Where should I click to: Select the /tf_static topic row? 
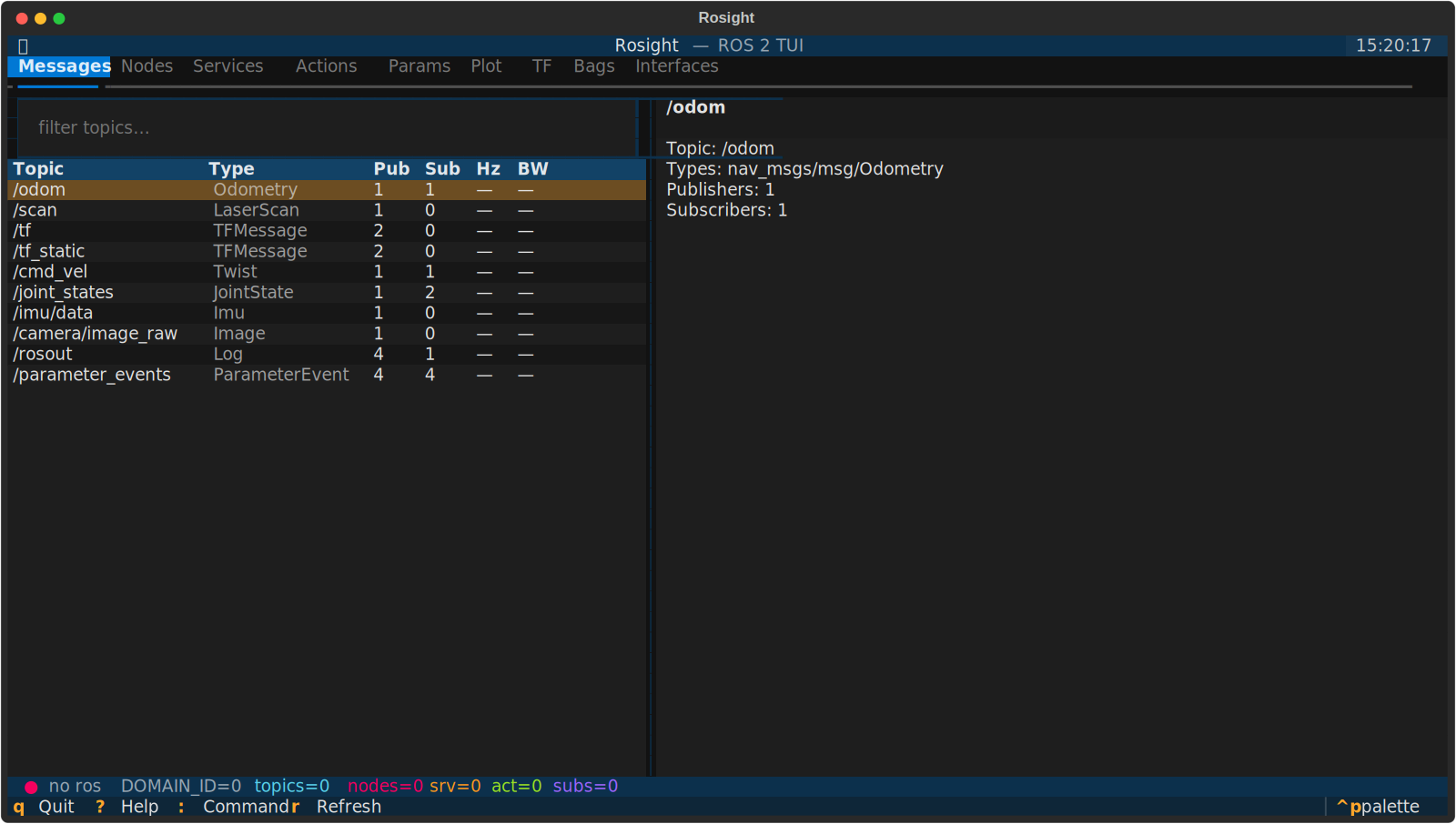tap(327, 252)
